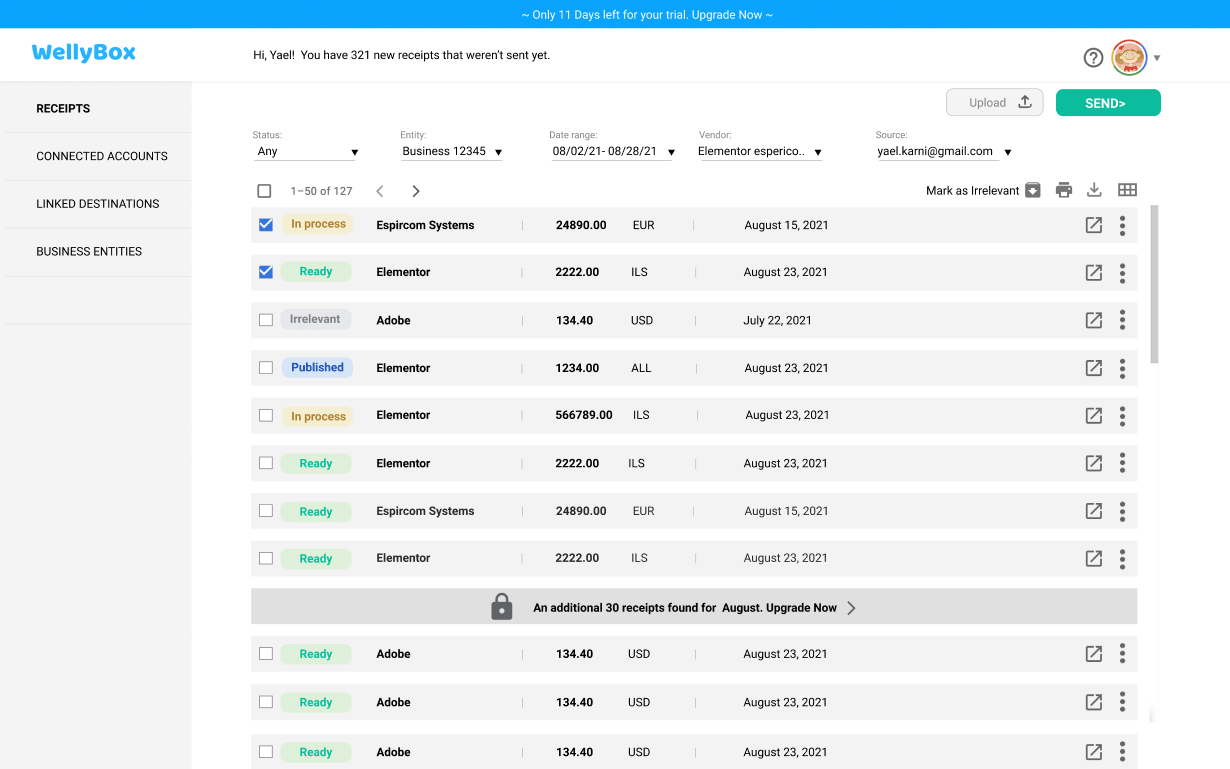1230x769 pixels.
Task: Click the 1–50 of 127 pagination count
Action: tap(321, 191)
